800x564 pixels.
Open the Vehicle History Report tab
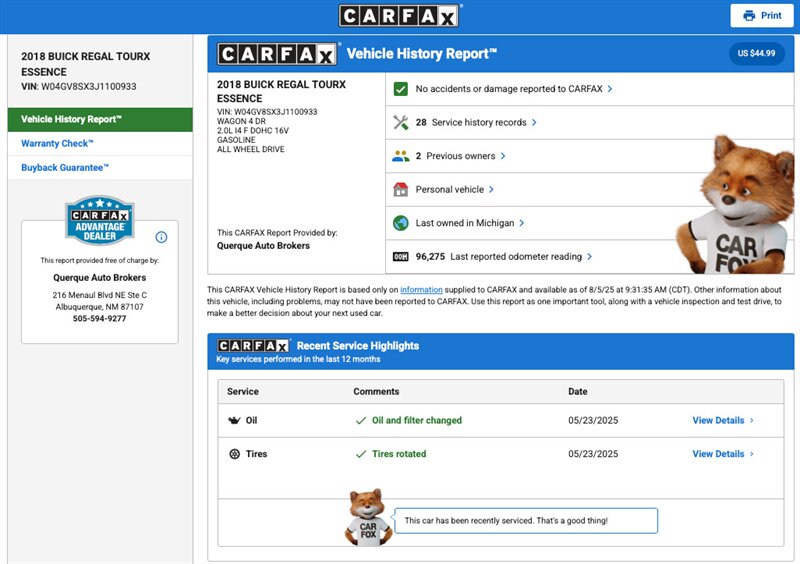coord(100,119)
